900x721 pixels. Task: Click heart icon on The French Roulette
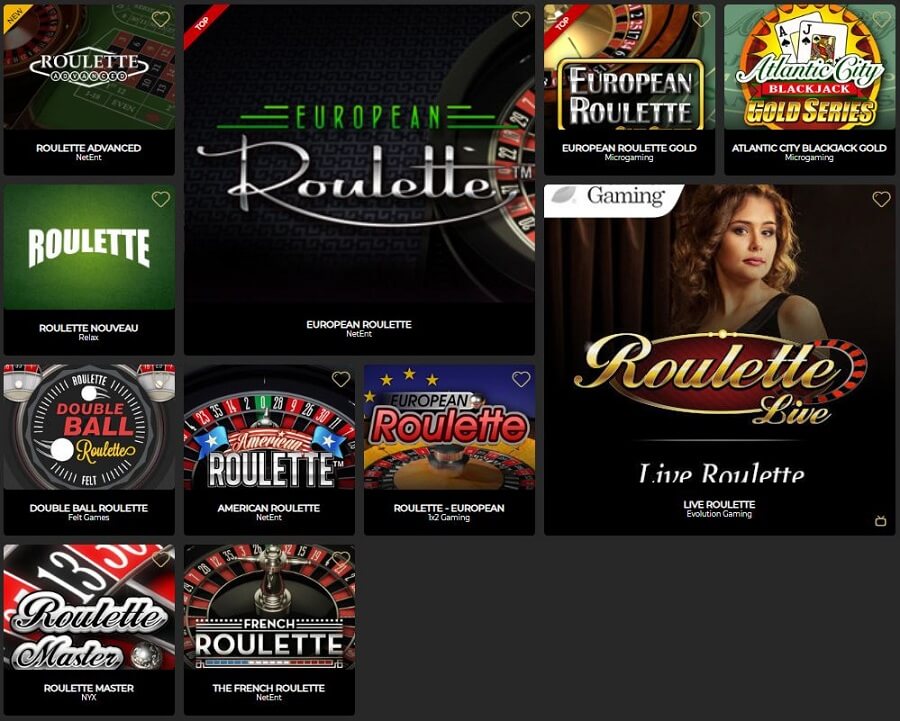tap(341, 559)
